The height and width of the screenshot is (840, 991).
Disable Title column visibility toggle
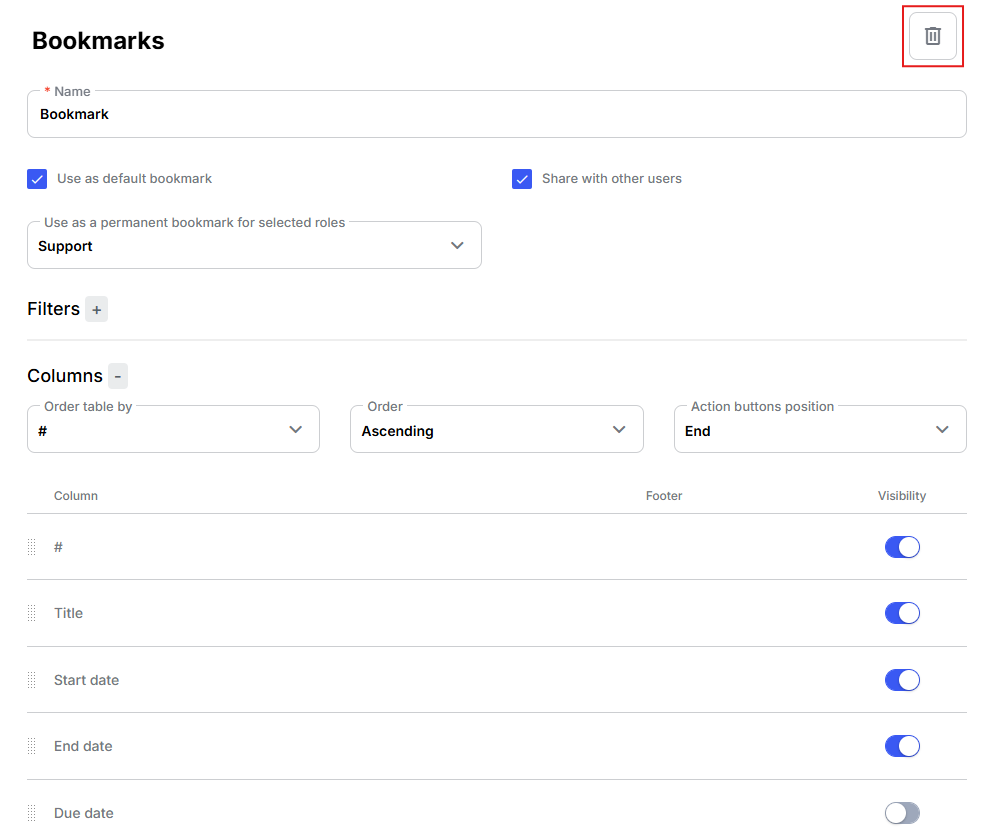point(902,613)
